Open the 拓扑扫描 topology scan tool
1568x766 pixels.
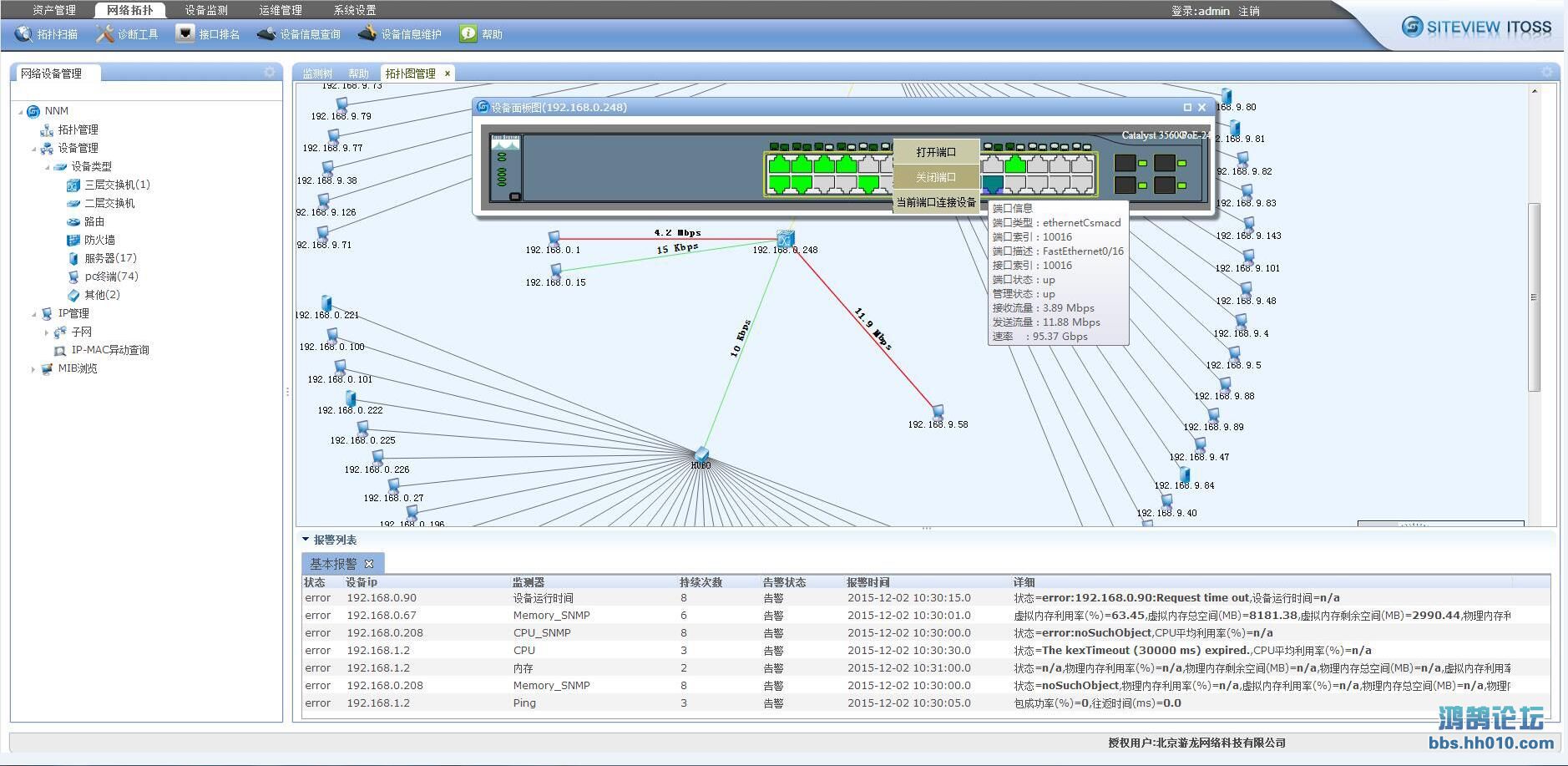point(47,34)
